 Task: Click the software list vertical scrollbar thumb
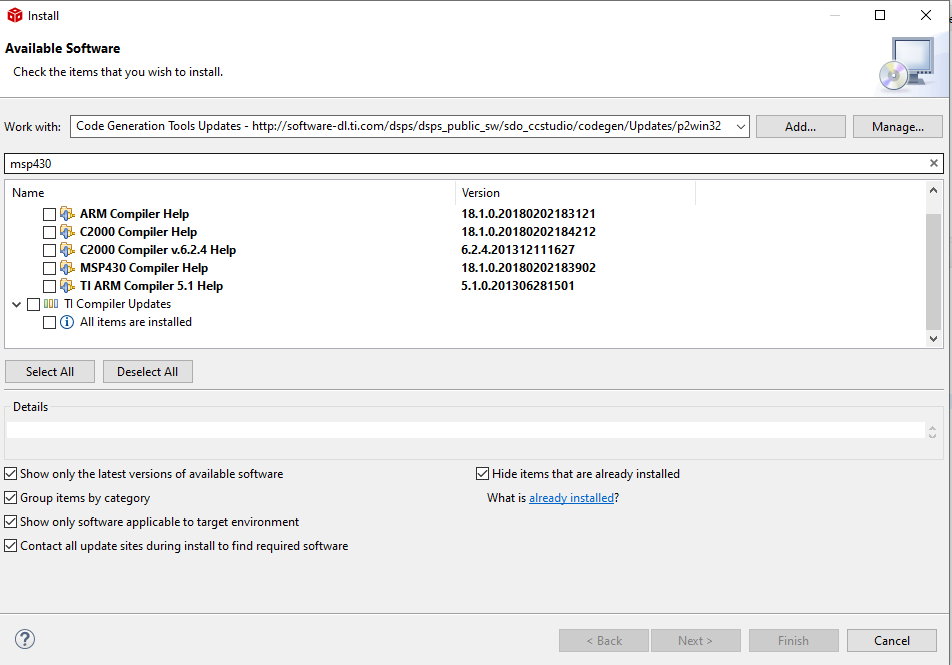click(x=934, y=271)
